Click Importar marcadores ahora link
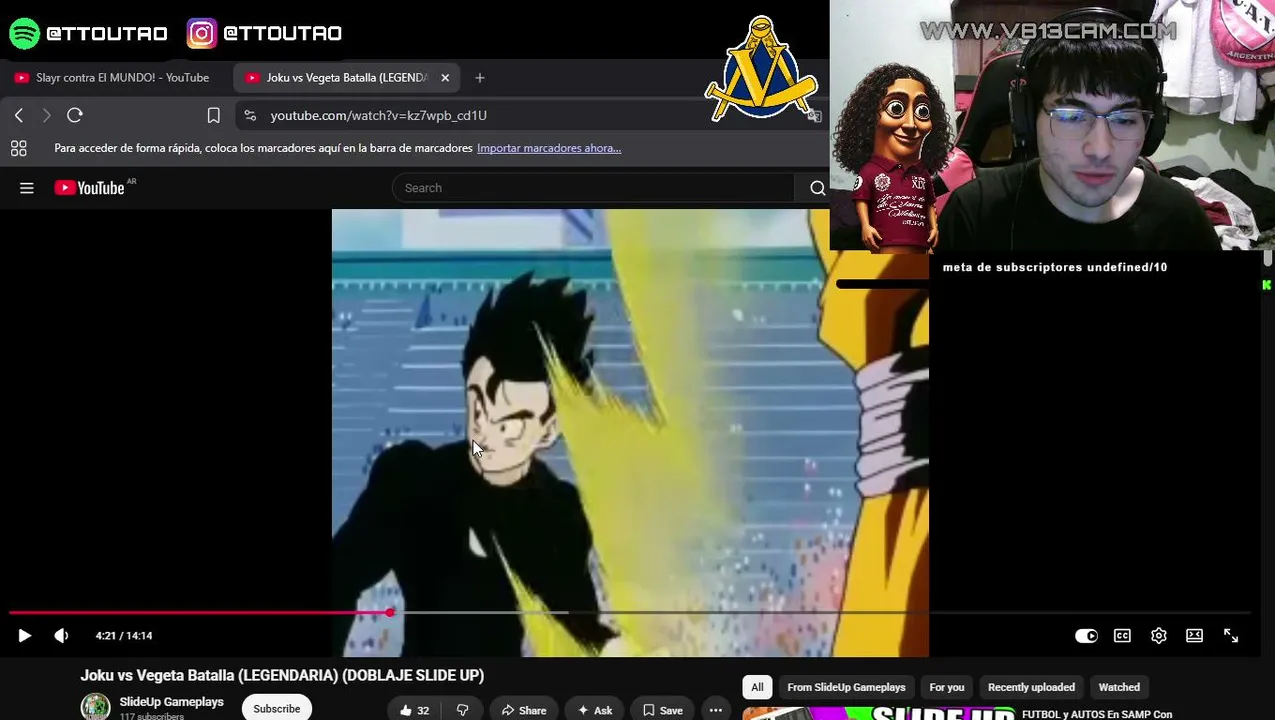The image size is (1275, 720). (x=549, y=148)
